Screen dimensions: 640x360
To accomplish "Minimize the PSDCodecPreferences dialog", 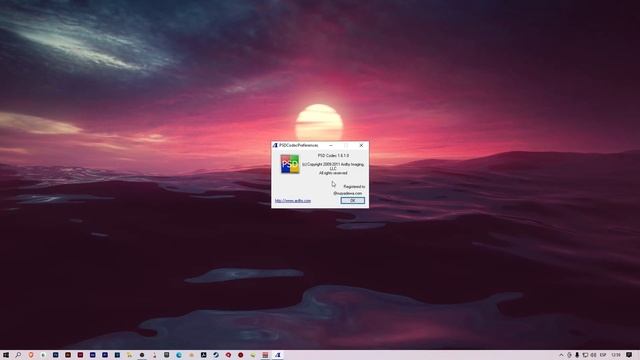I will click(x=331, y=145).
